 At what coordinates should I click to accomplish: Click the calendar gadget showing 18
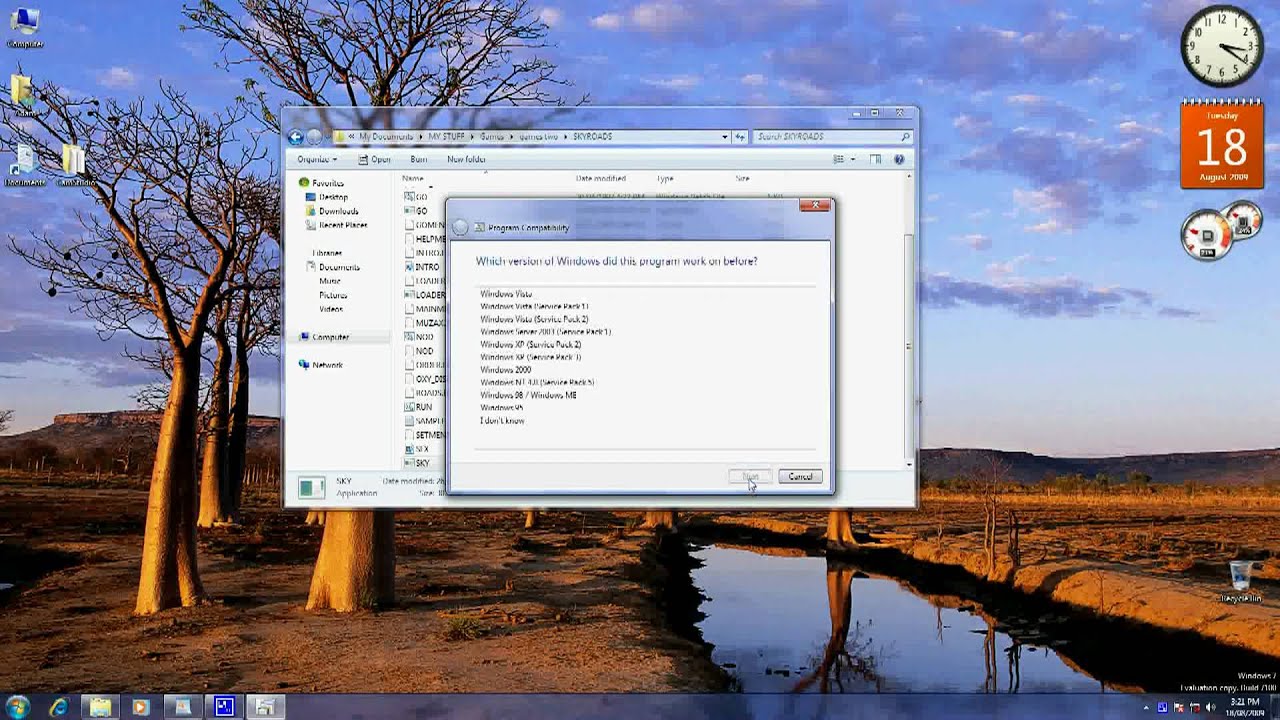[1221, 144]
